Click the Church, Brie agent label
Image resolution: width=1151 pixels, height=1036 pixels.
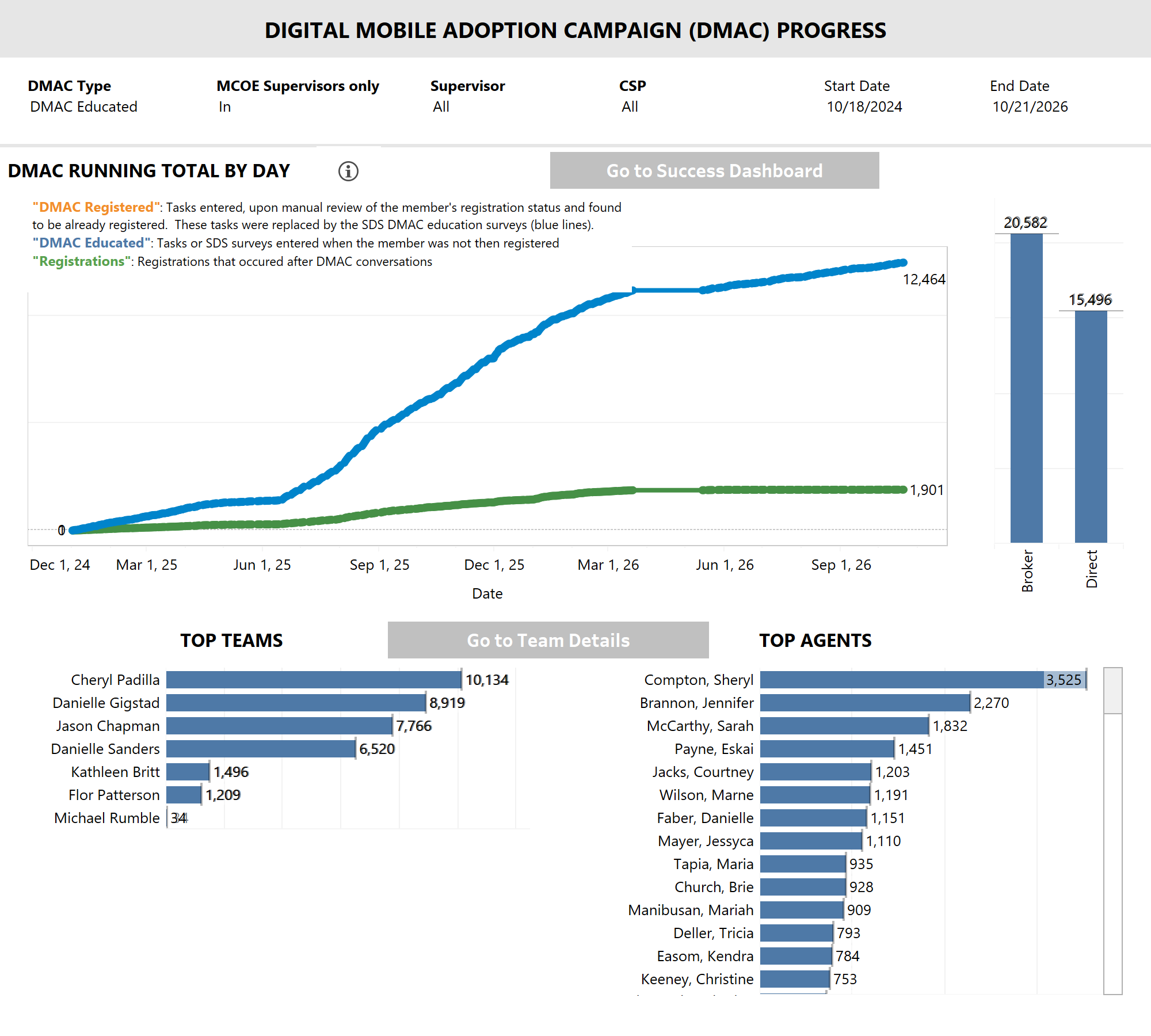click(714, 887)
